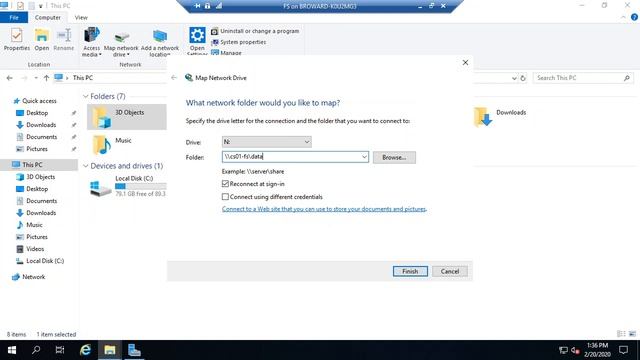Launch Internet Explorer from the taskbar

[85, 350]
